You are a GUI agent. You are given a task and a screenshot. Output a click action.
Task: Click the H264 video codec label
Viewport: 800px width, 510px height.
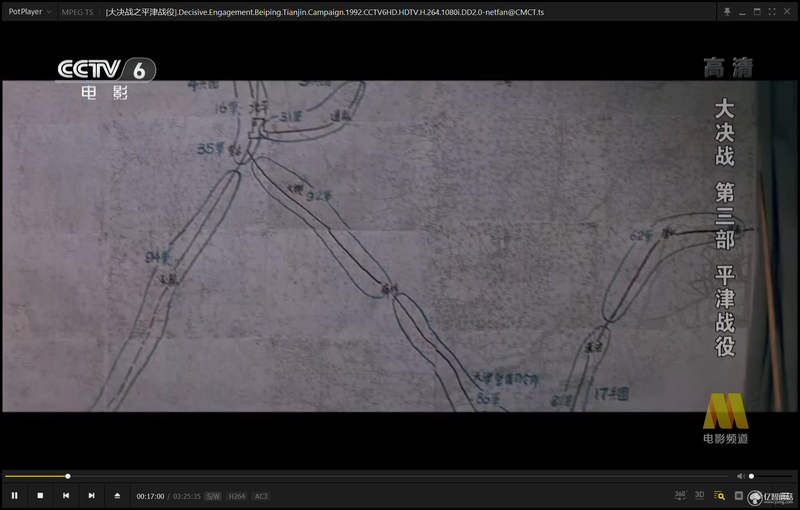(236, 496)
